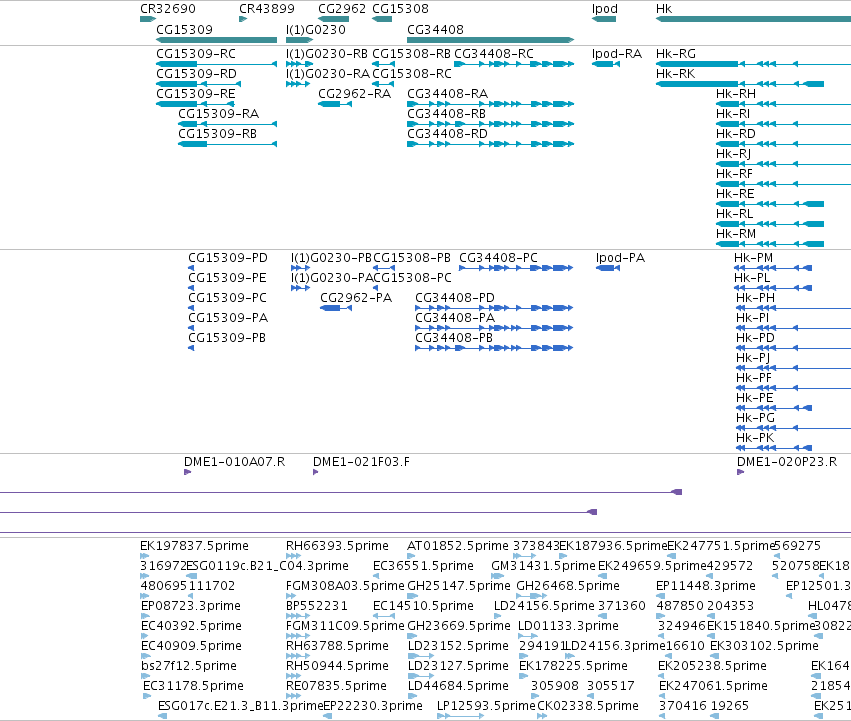The height and width of the screenshot is (721, 851).
Task: Click protein label Hk-PK
Action: click(x=755, y=438)
